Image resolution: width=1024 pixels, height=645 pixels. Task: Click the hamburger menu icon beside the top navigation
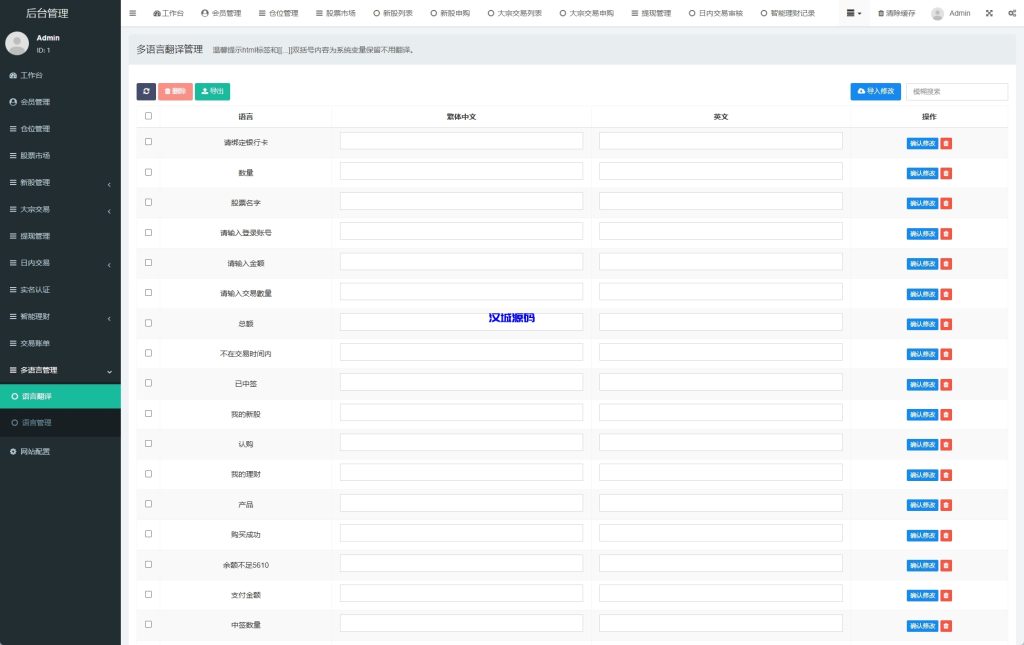tap(133, 13)
